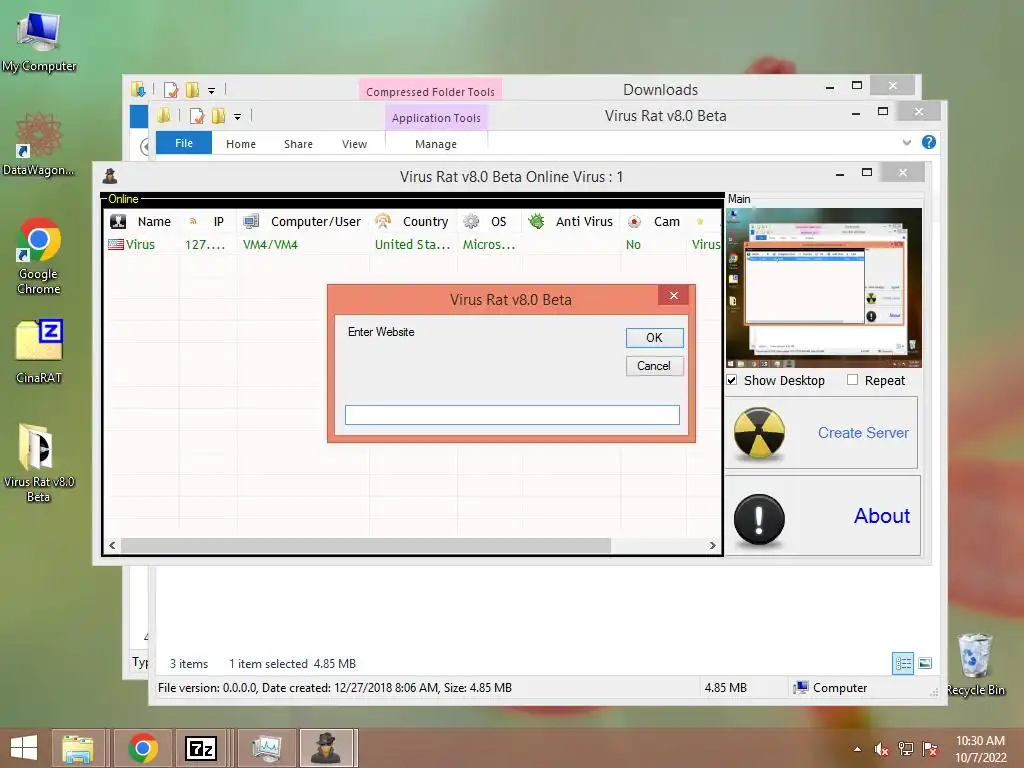Enable the Repeat checkbox
Screen dimensions: 1024x768
tap(852, 379)
